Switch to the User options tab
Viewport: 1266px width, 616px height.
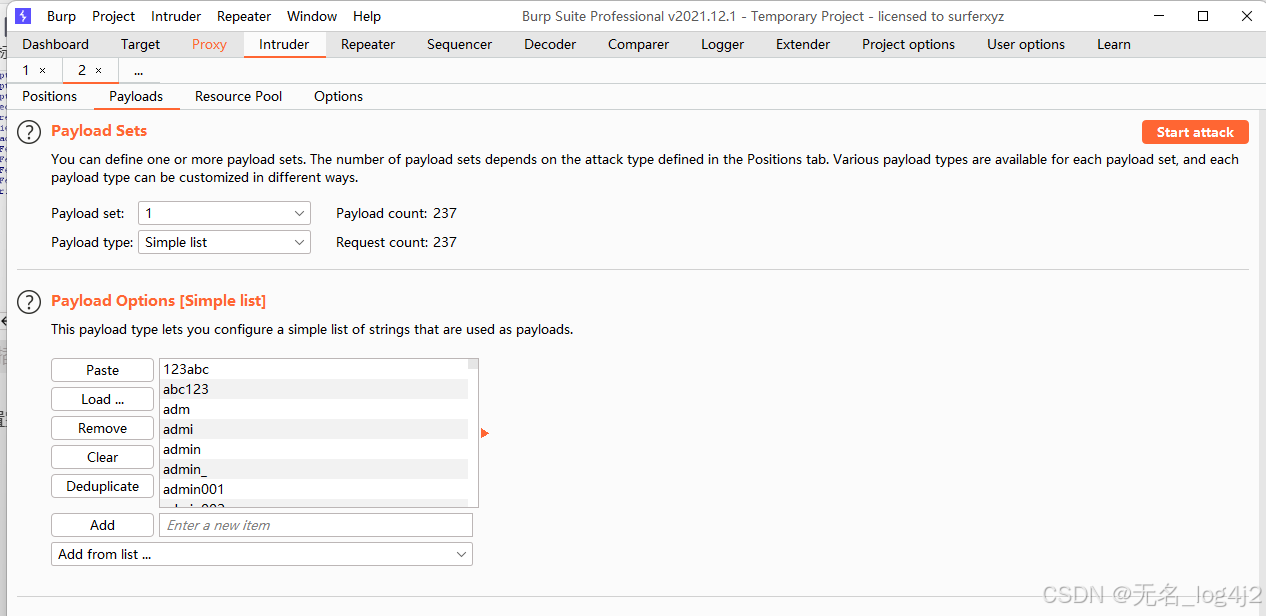click(1026, 44)
